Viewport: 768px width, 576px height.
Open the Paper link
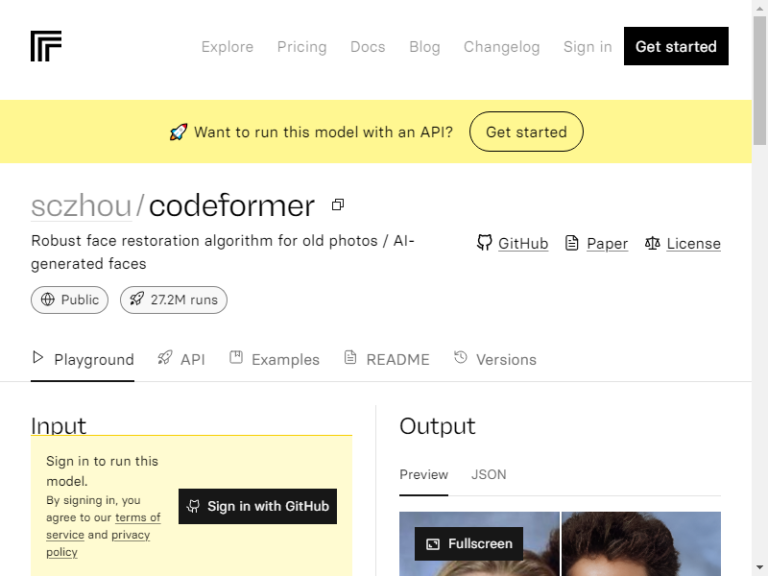[607, 243]
